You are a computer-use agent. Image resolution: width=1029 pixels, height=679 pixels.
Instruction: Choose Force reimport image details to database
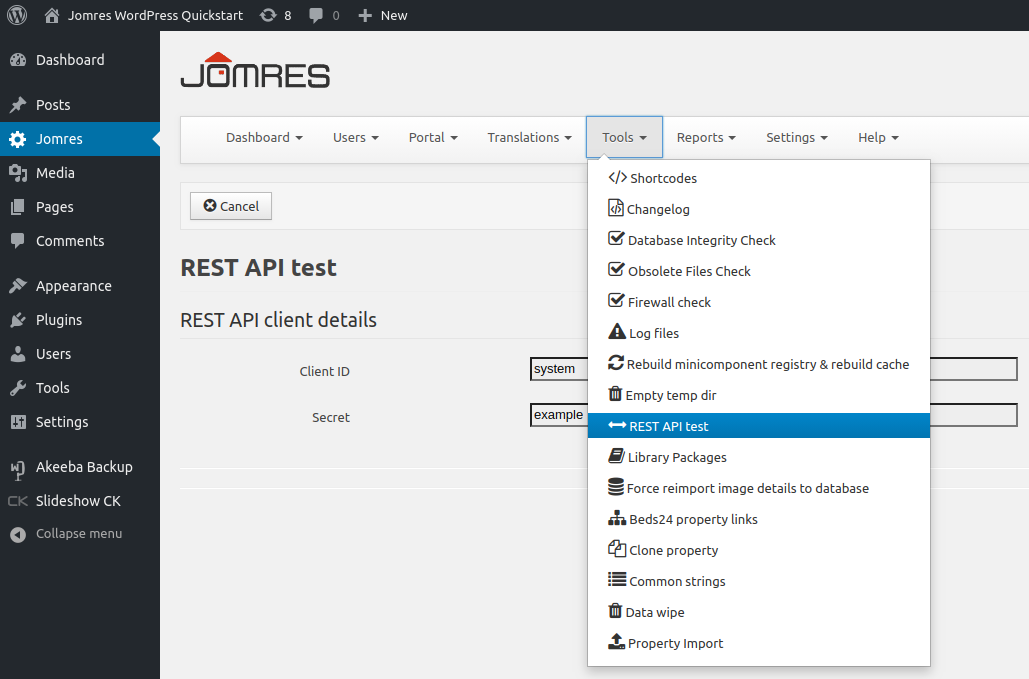pyautogui.click(x=759, y=488)
